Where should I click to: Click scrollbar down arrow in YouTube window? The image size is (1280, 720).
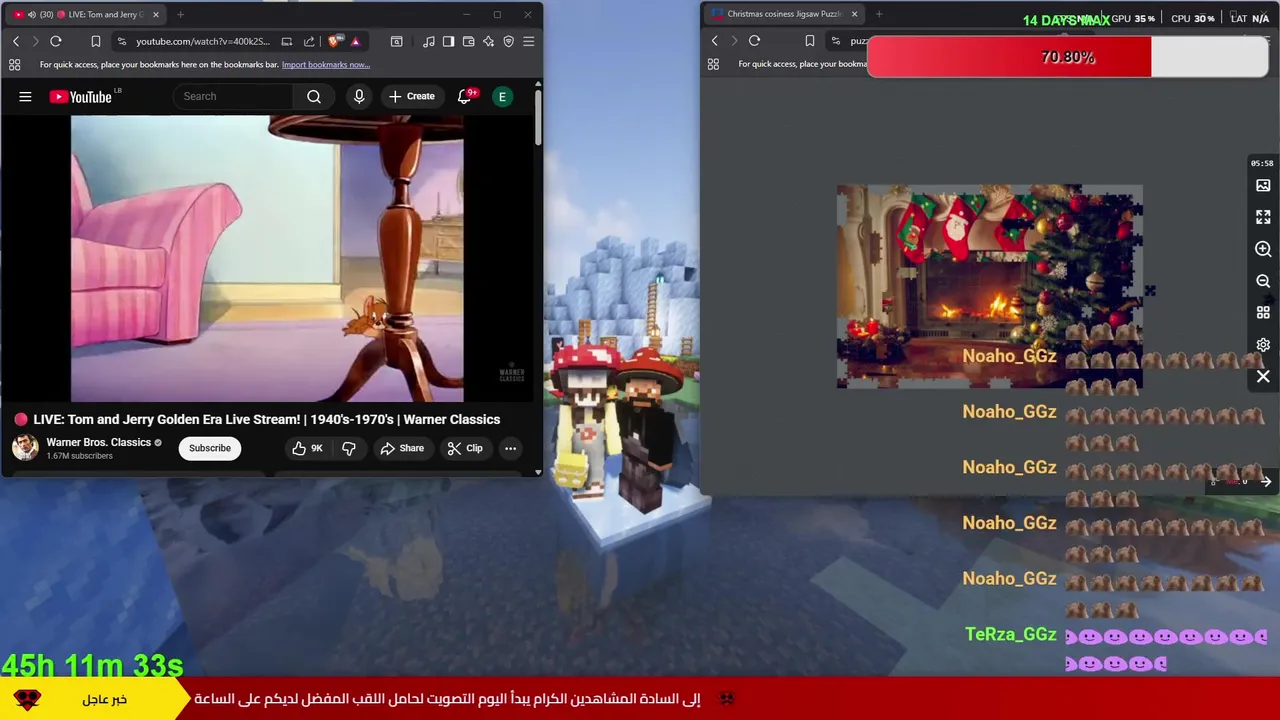click(538, 472)
